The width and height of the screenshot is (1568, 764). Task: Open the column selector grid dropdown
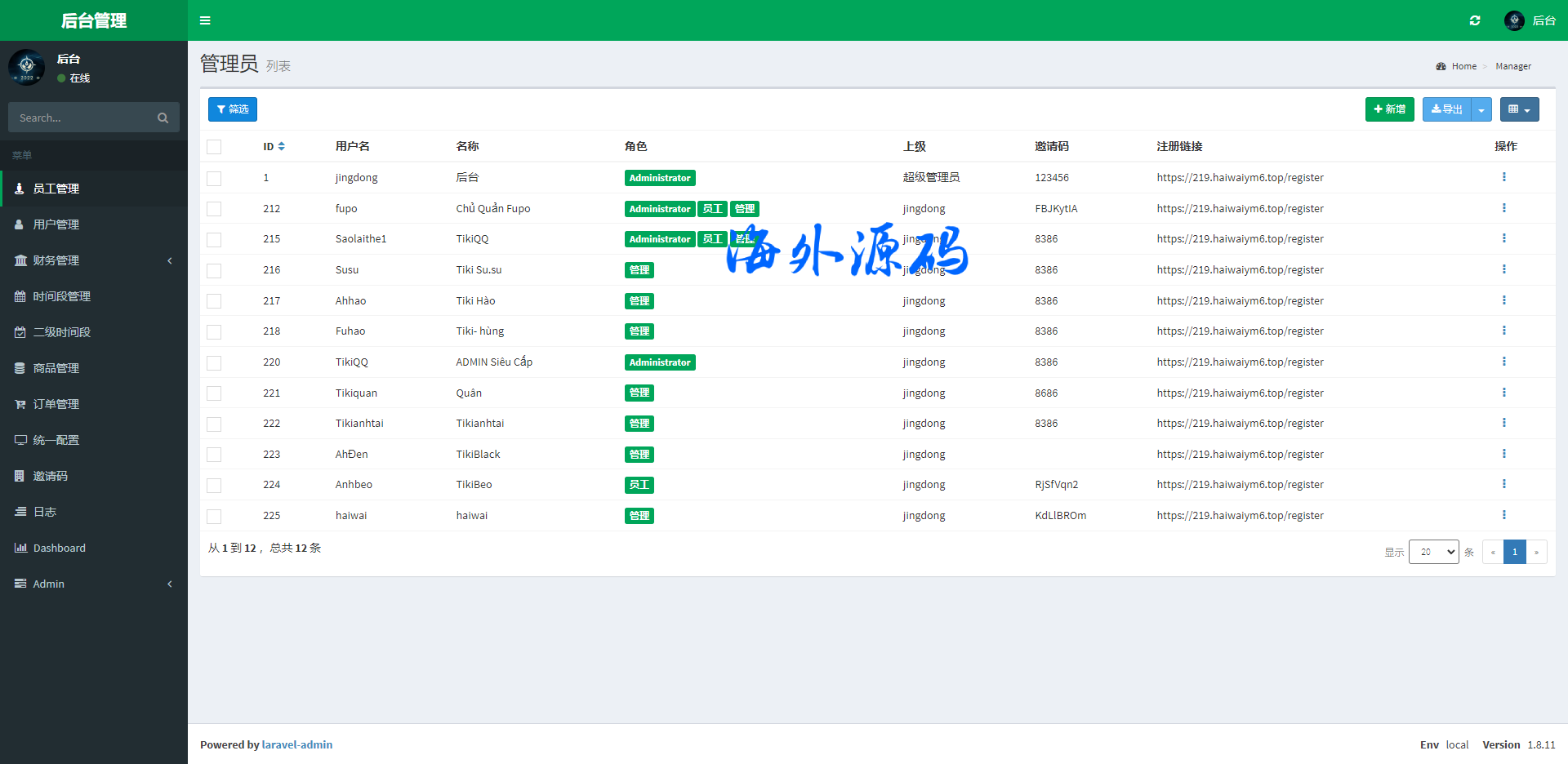tap(1518, 109)
